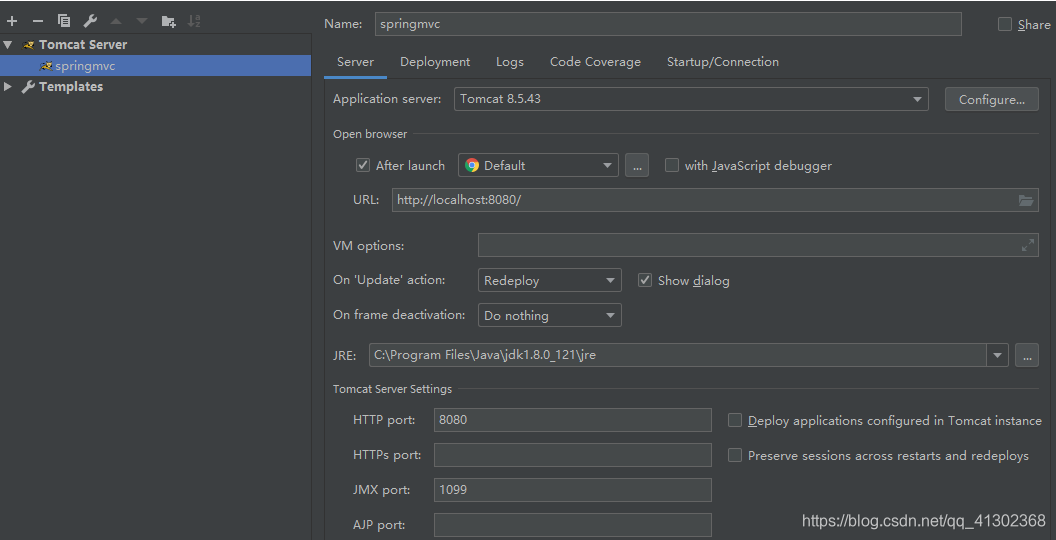Uncheck the After launch checkbox
The image size is (1056, 540).
[362, 165]
